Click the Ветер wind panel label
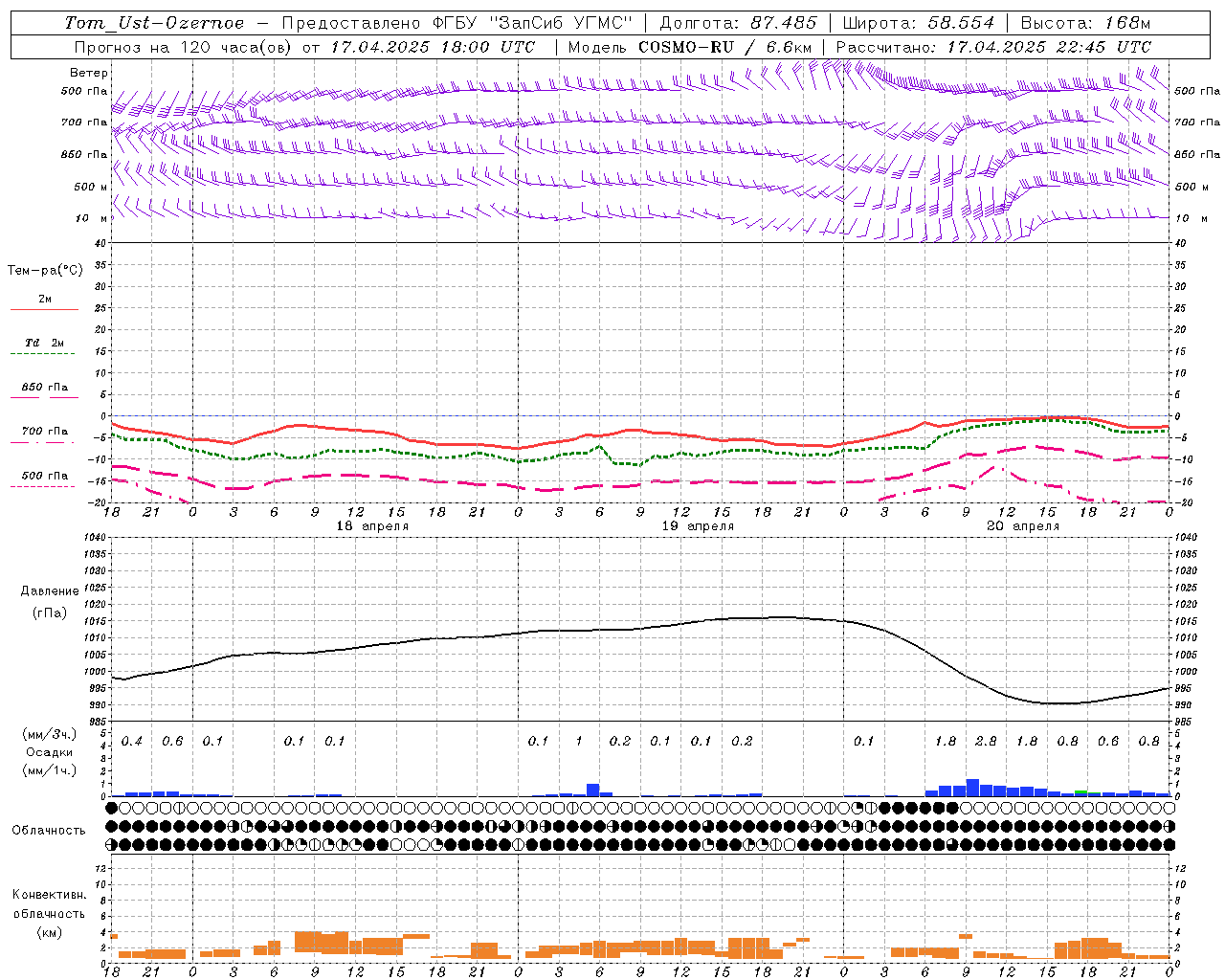The image size is (1225, 980). [89, 73]
